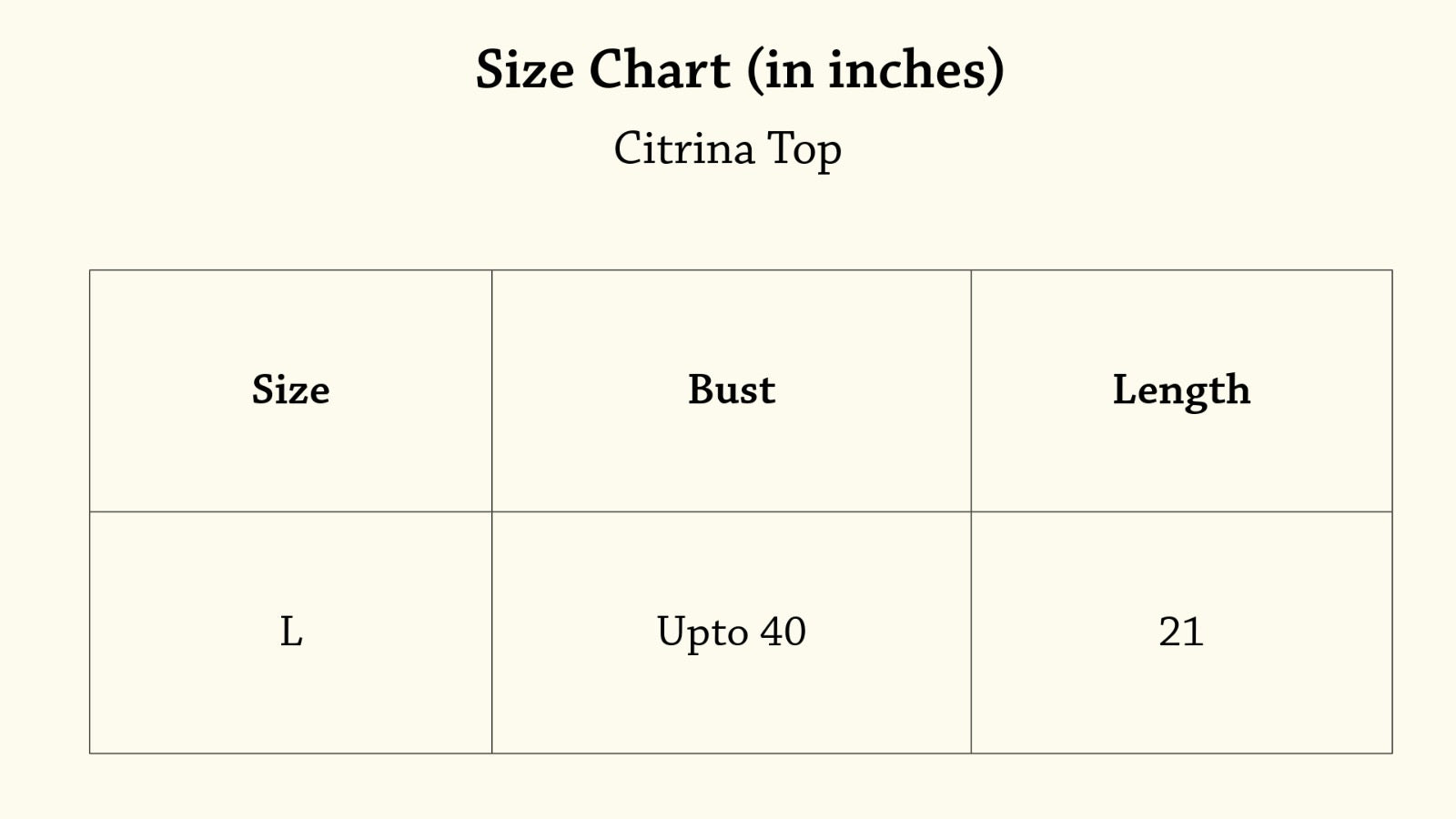Click the "Size" column header cell
The height and width of the screenshot is (819, 1456).
(x=290, y=390)
